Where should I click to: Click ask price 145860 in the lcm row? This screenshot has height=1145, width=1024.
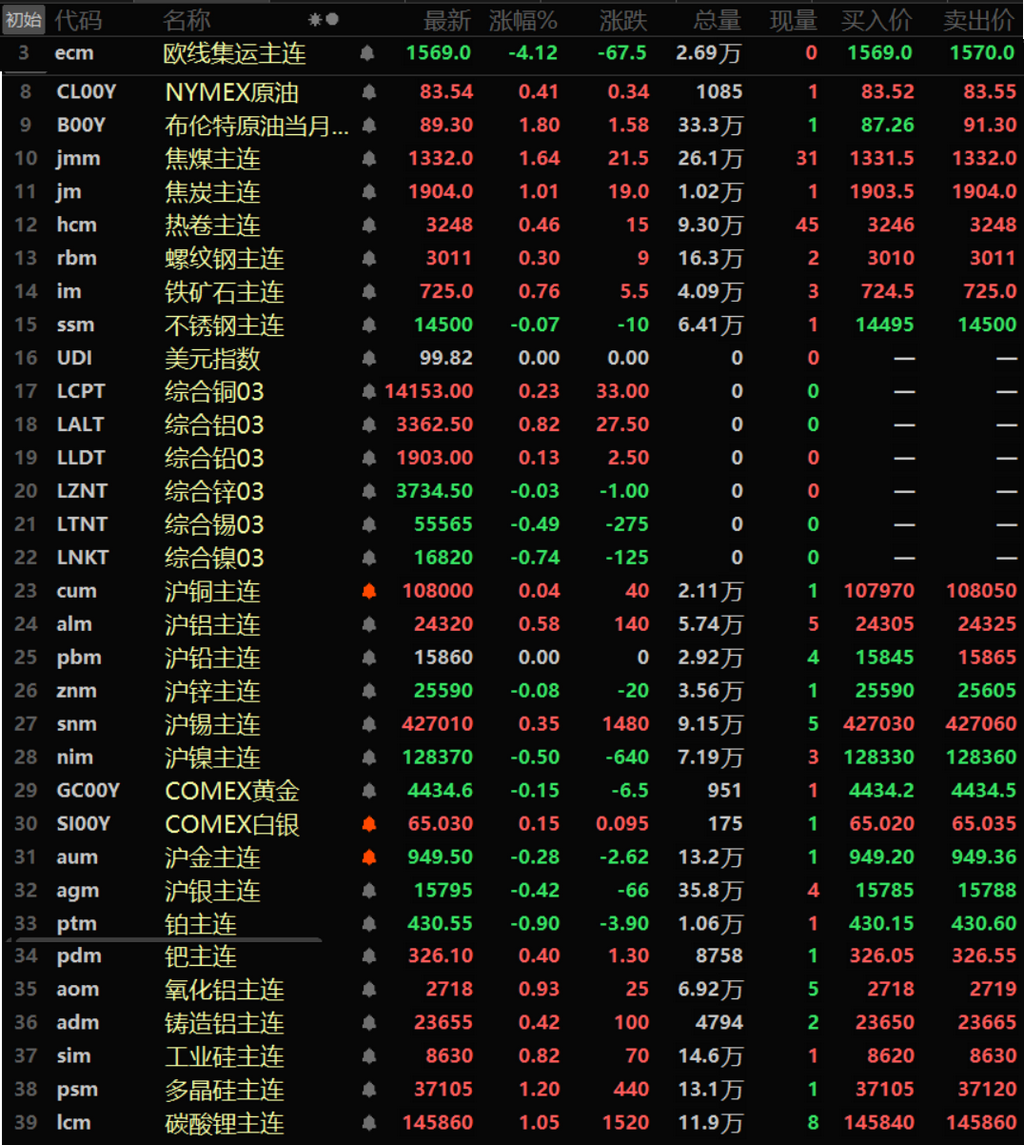pos(981,1122)
